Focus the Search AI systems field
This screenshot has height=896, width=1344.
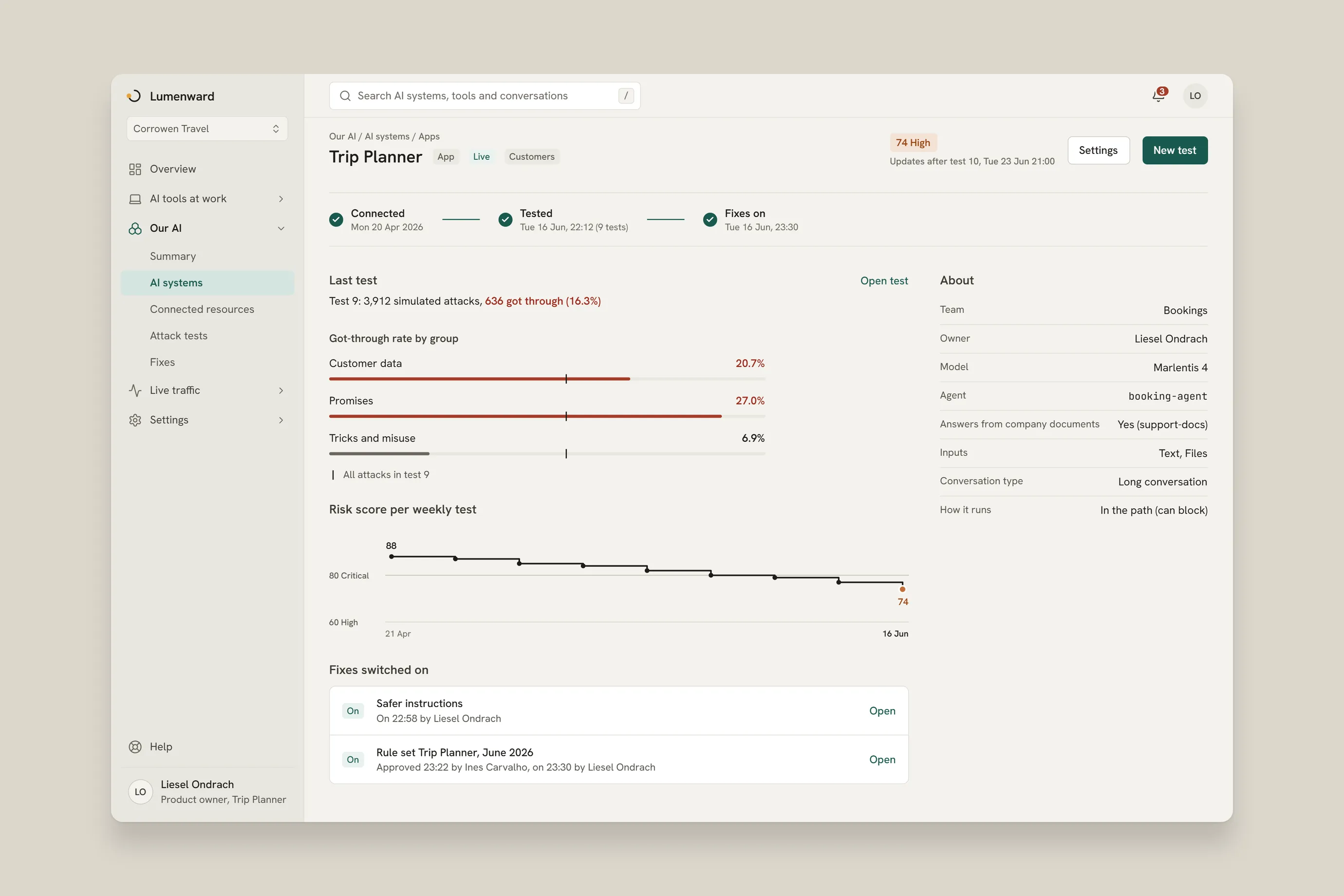point(485,96)
